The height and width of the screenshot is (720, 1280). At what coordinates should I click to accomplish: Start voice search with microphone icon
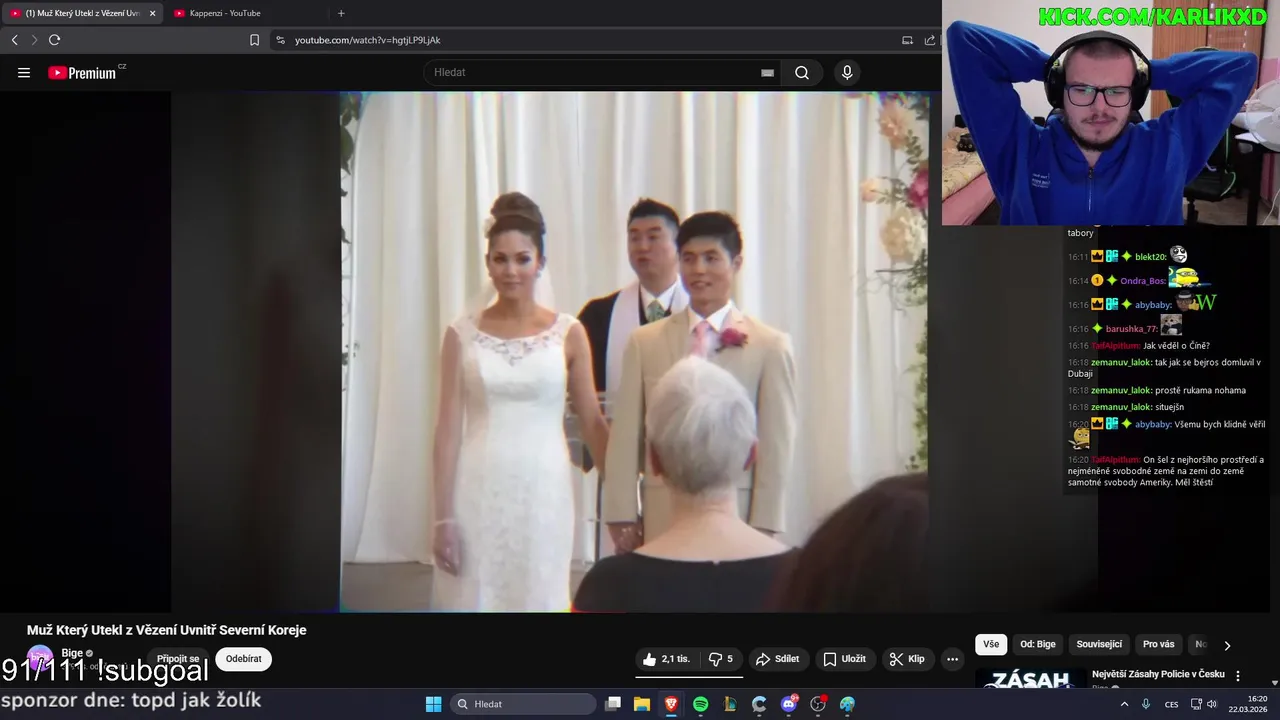pyautogui.click(x=847, y=73)
